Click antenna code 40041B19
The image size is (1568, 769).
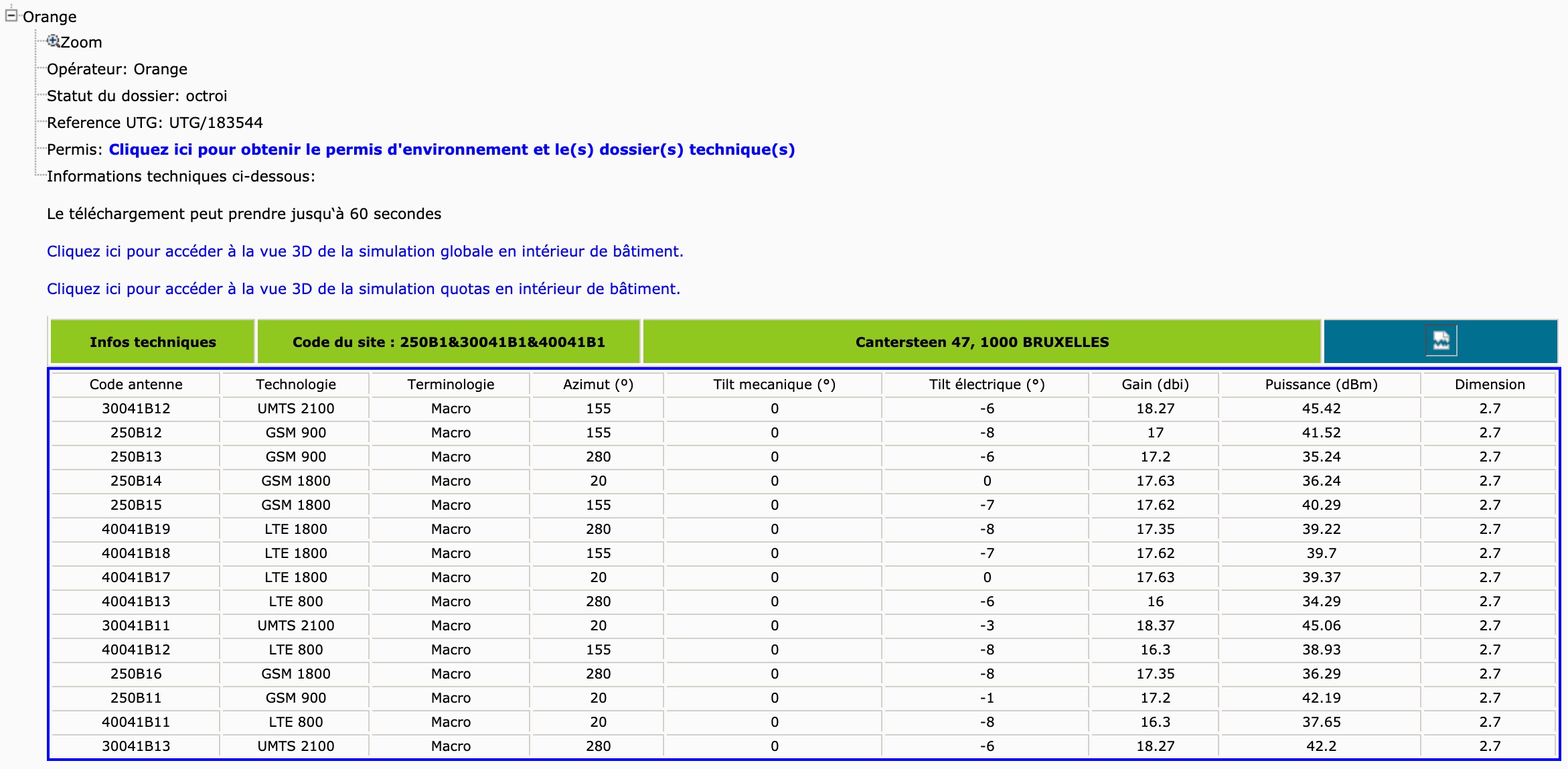pyautogui.click(x=136, y=529)
